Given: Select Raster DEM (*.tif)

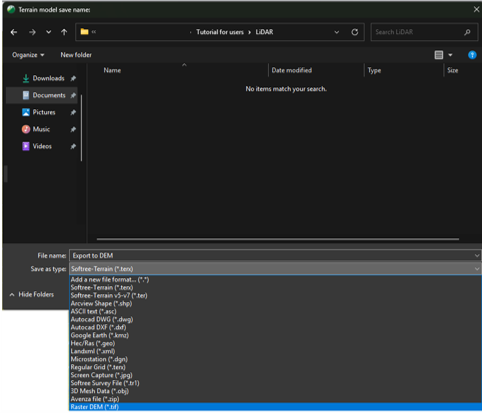Looking at the screenshot, I should click(x=275, y=407).
